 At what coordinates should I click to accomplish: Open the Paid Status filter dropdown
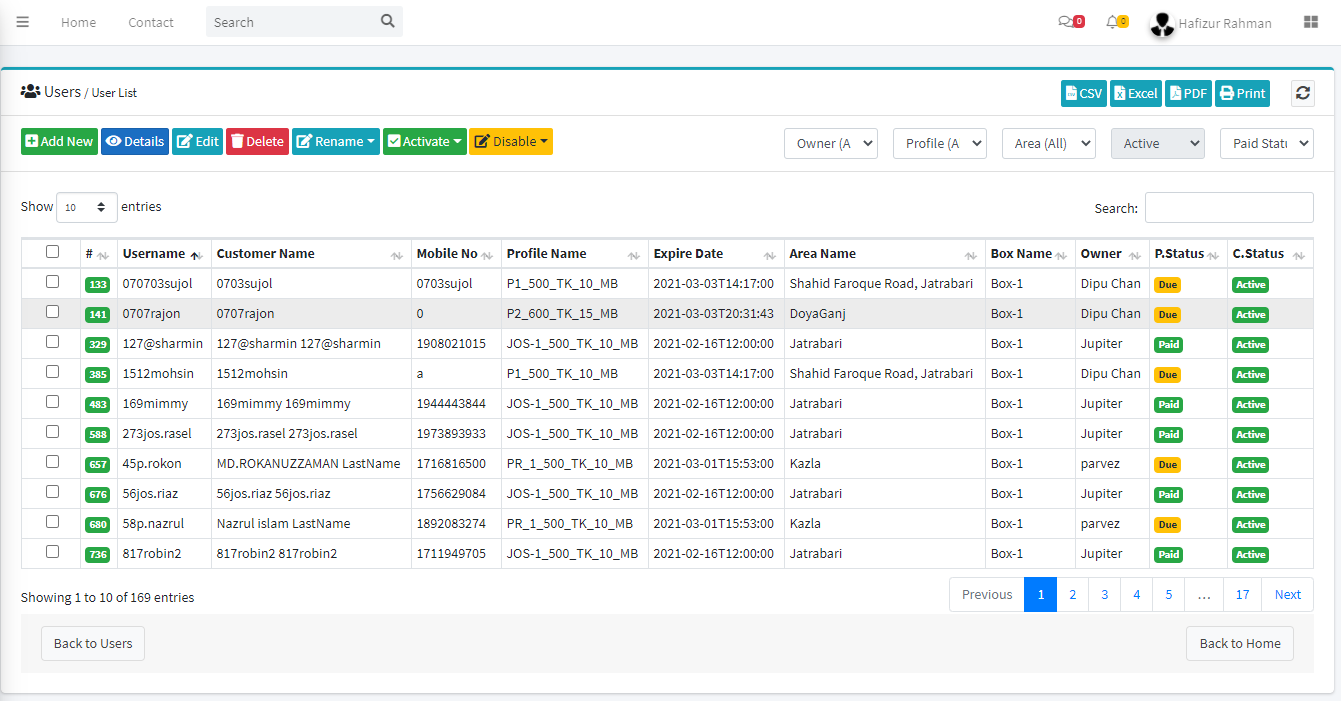[x=1266, y=143]
